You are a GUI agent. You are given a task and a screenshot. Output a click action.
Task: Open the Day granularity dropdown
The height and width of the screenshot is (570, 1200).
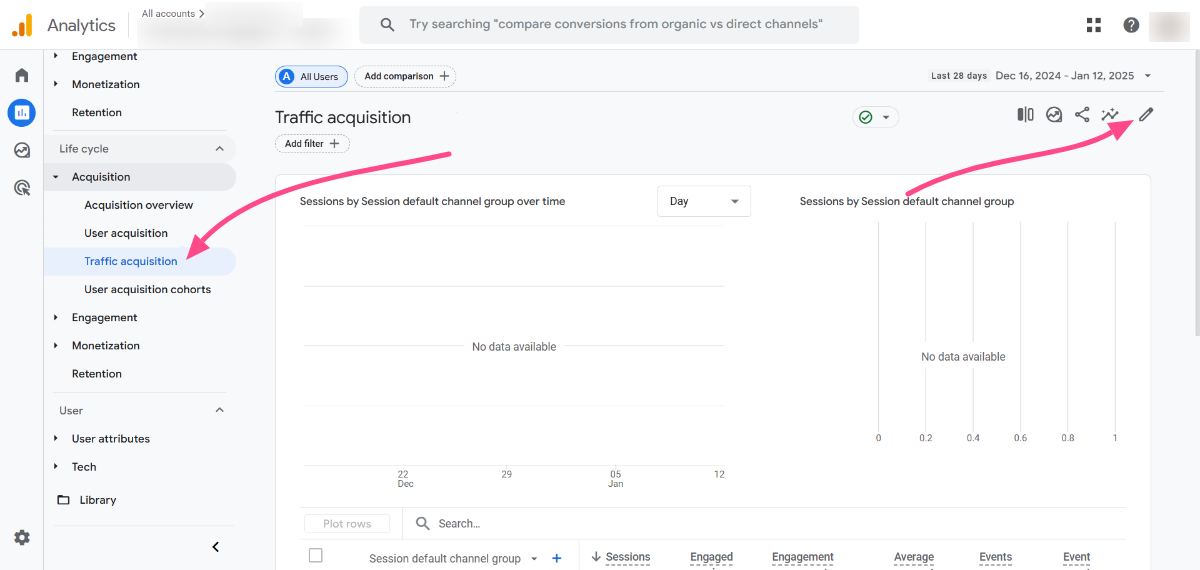tap(703, 201)
